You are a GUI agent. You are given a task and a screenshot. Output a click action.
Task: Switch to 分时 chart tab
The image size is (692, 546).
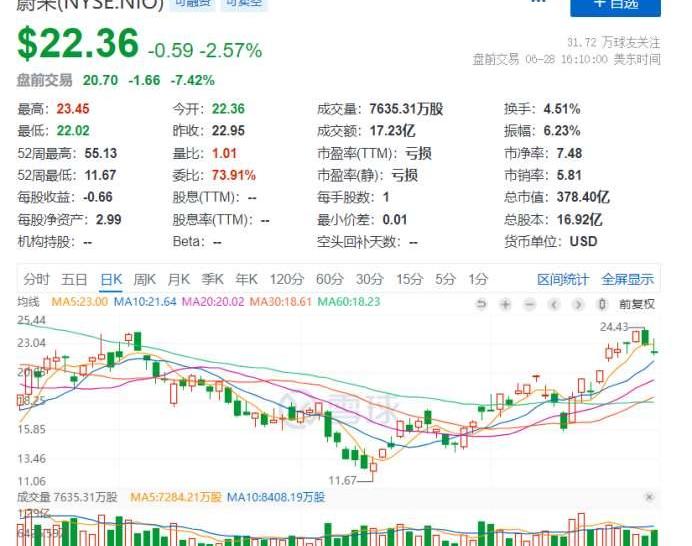[36, 279]
